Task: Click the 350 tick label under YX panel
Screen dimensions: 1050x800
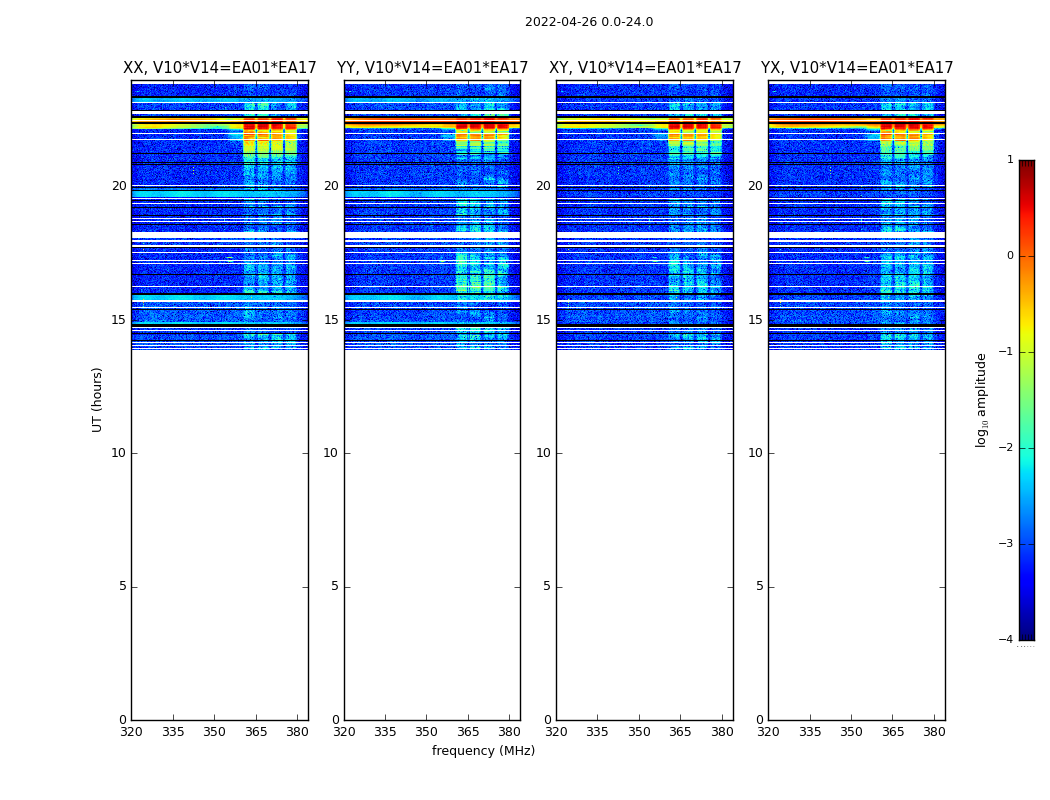Action: point(851,733)
